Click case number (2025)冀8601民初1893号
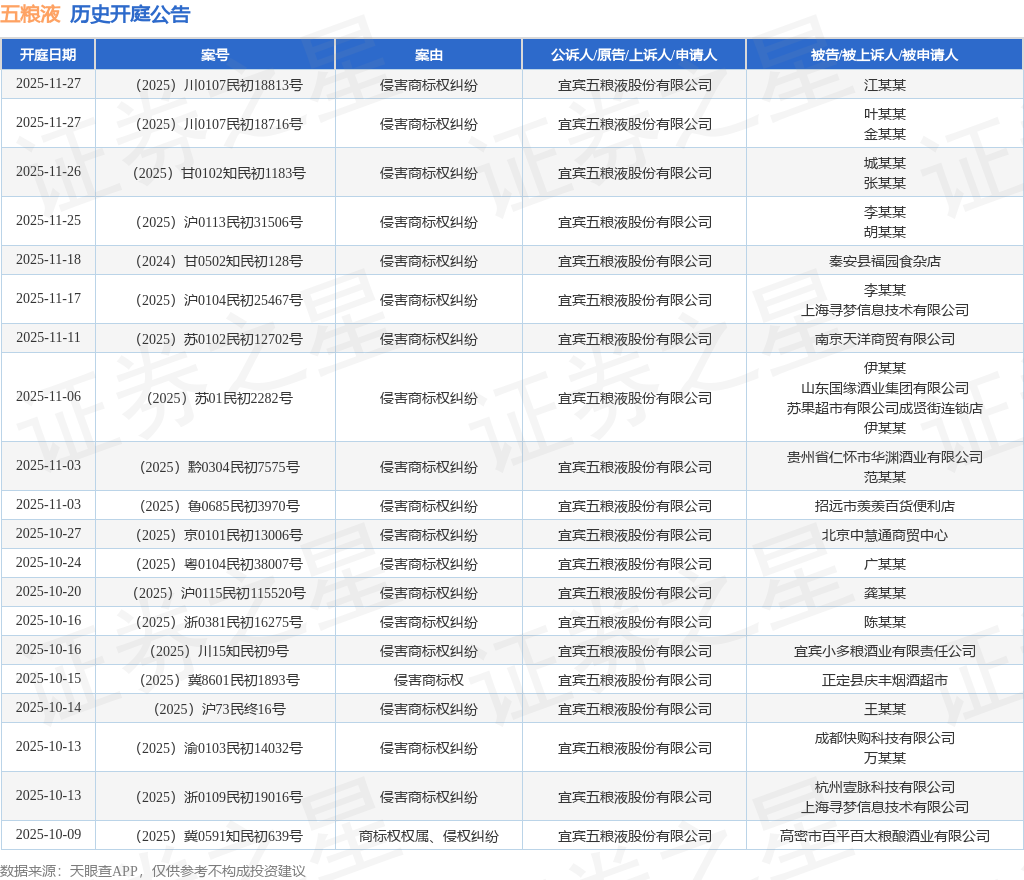1024x880 pixels. point(219,680)
